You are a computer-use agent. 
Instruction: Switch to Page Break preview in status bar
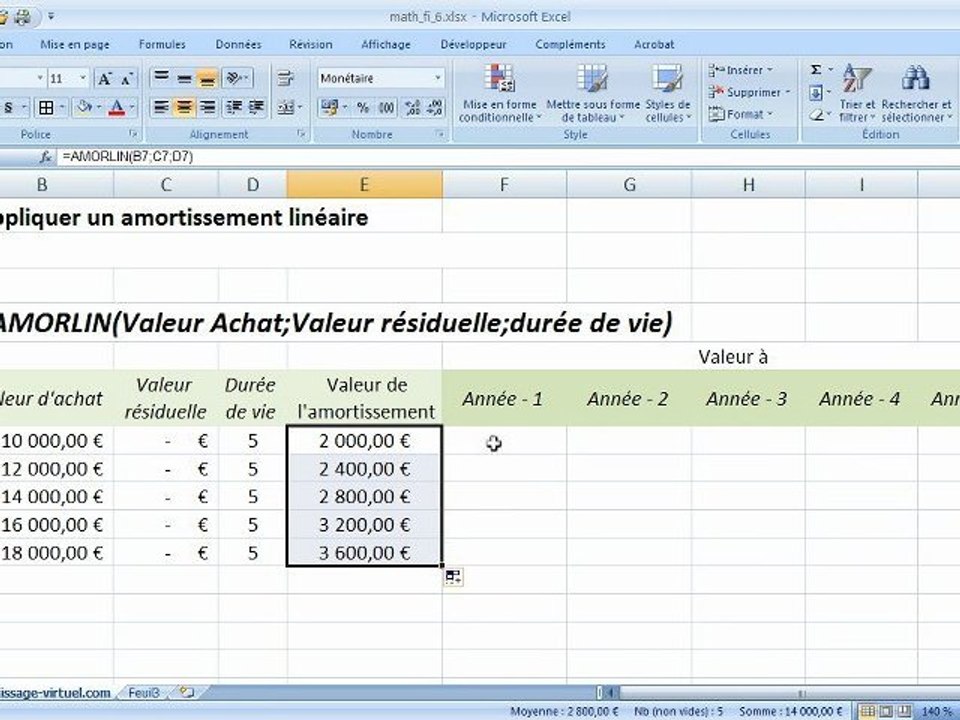tap(904, 711)
